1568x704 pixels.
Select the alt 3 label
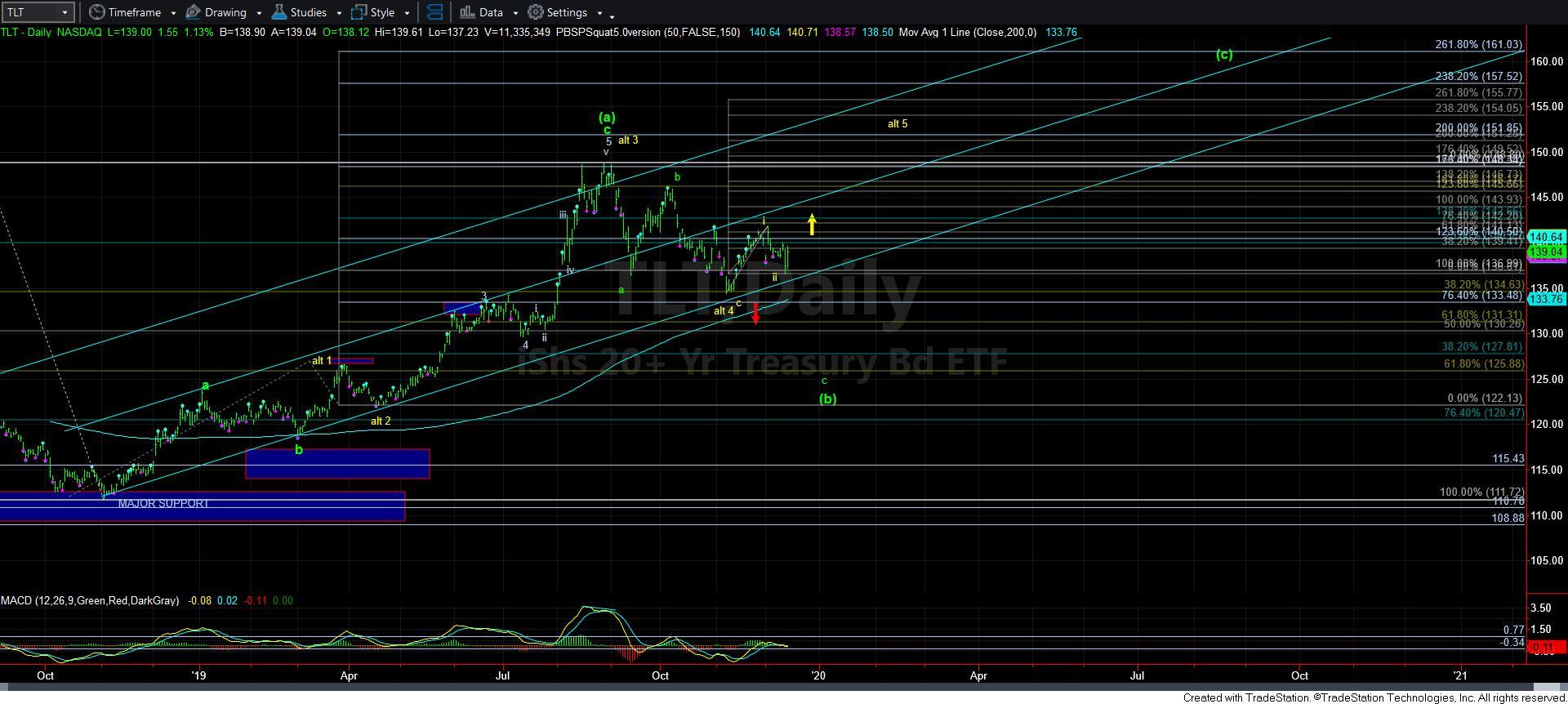tap(628, 140)
